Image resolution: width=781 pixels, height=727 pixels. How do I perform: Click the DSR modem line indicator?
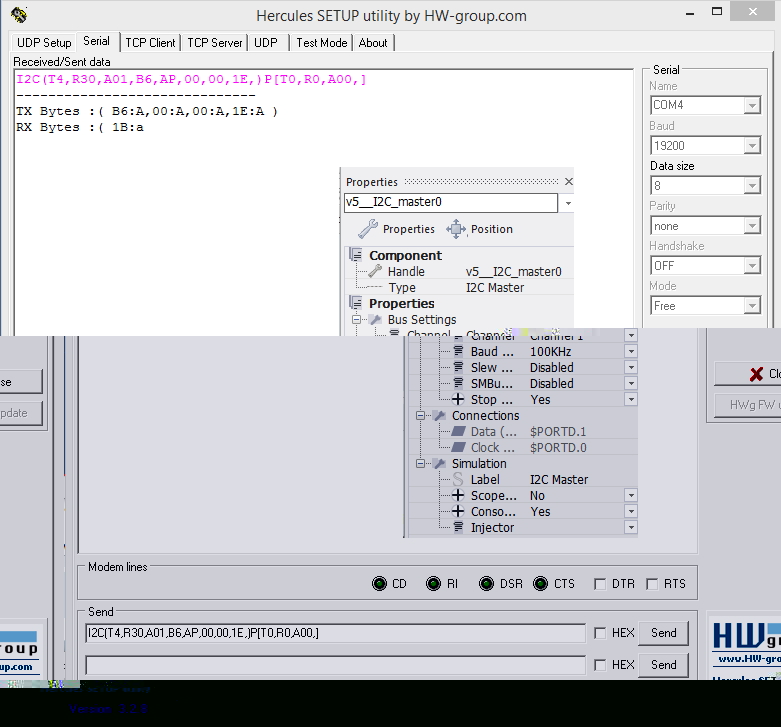click(x=486, y=584)
